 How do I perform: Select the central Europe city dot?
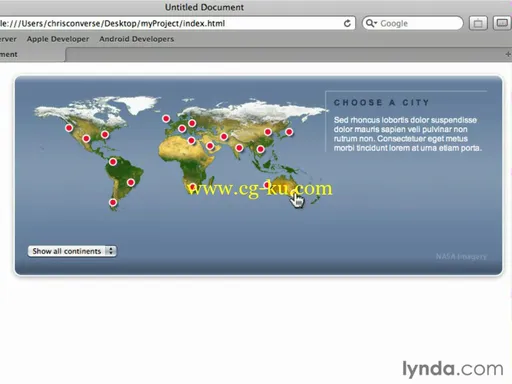pyautogui.click(x=192, y=123)
